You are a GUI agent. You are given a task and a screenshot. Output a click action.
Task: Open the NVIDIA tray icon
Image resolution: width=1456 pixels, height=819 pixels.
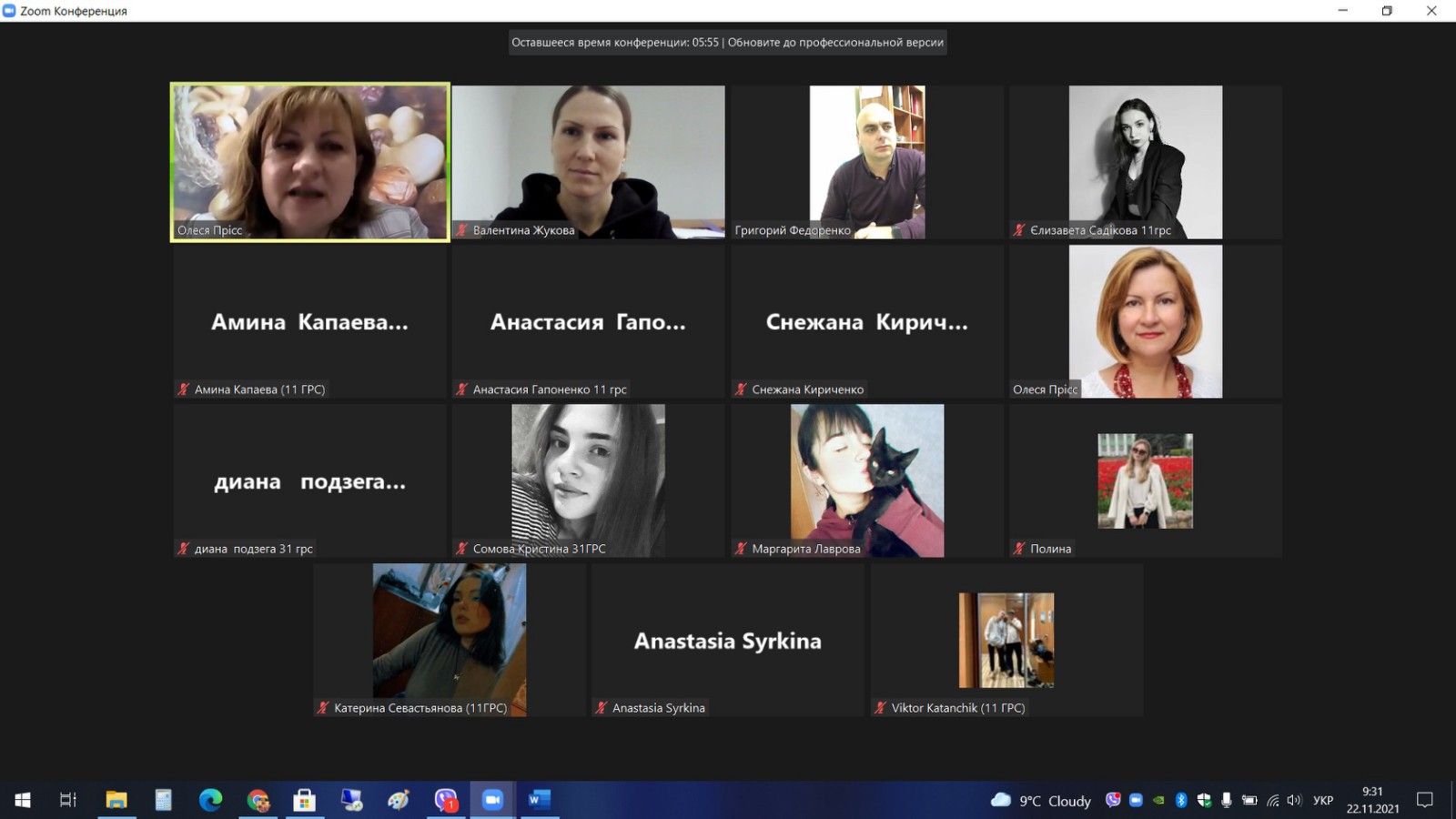[x=1158, y=801]
